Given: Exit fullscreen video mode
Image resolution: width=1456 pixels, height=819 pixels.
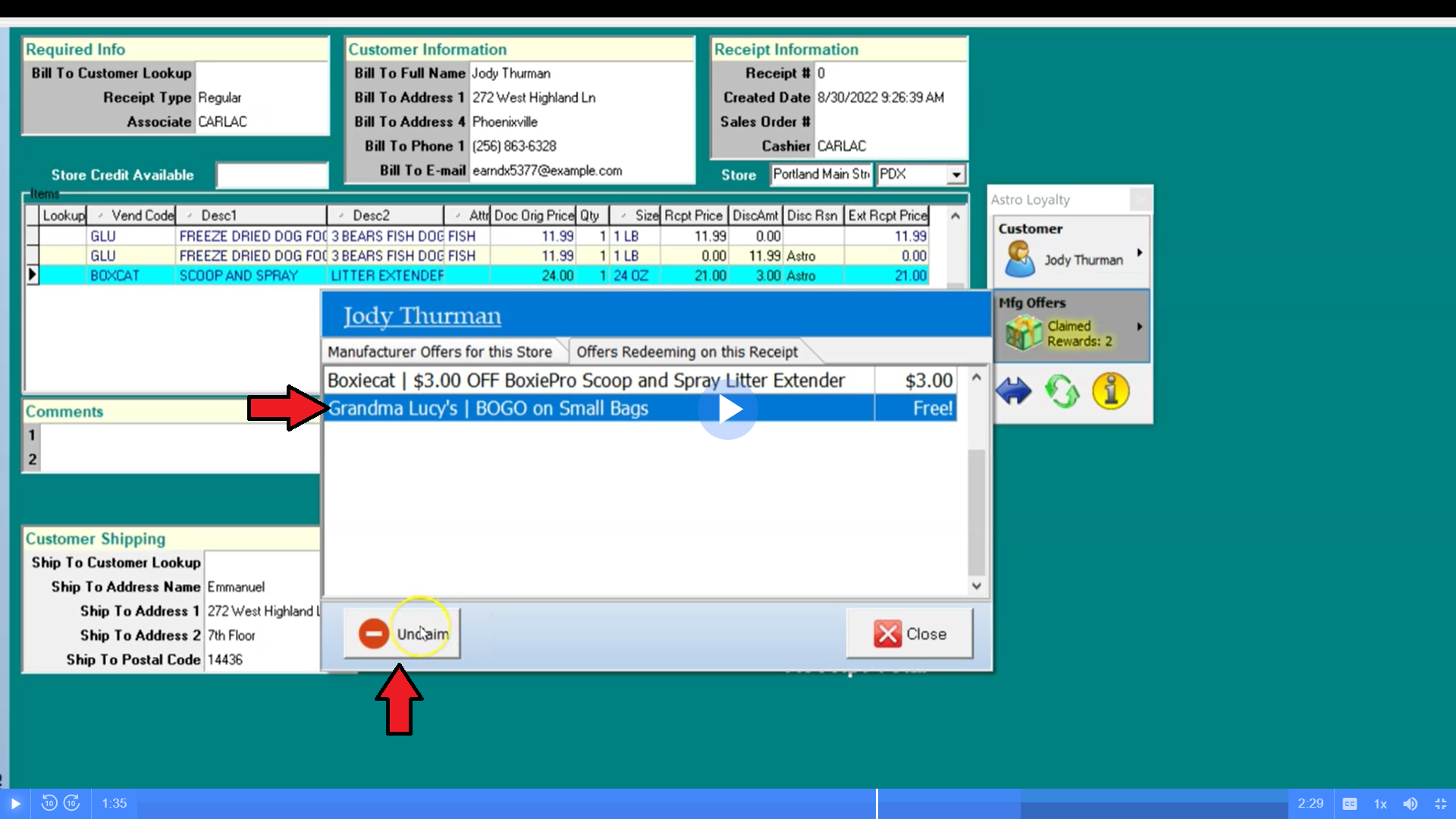Looking at the screenshot, I should click(1441, 804).
